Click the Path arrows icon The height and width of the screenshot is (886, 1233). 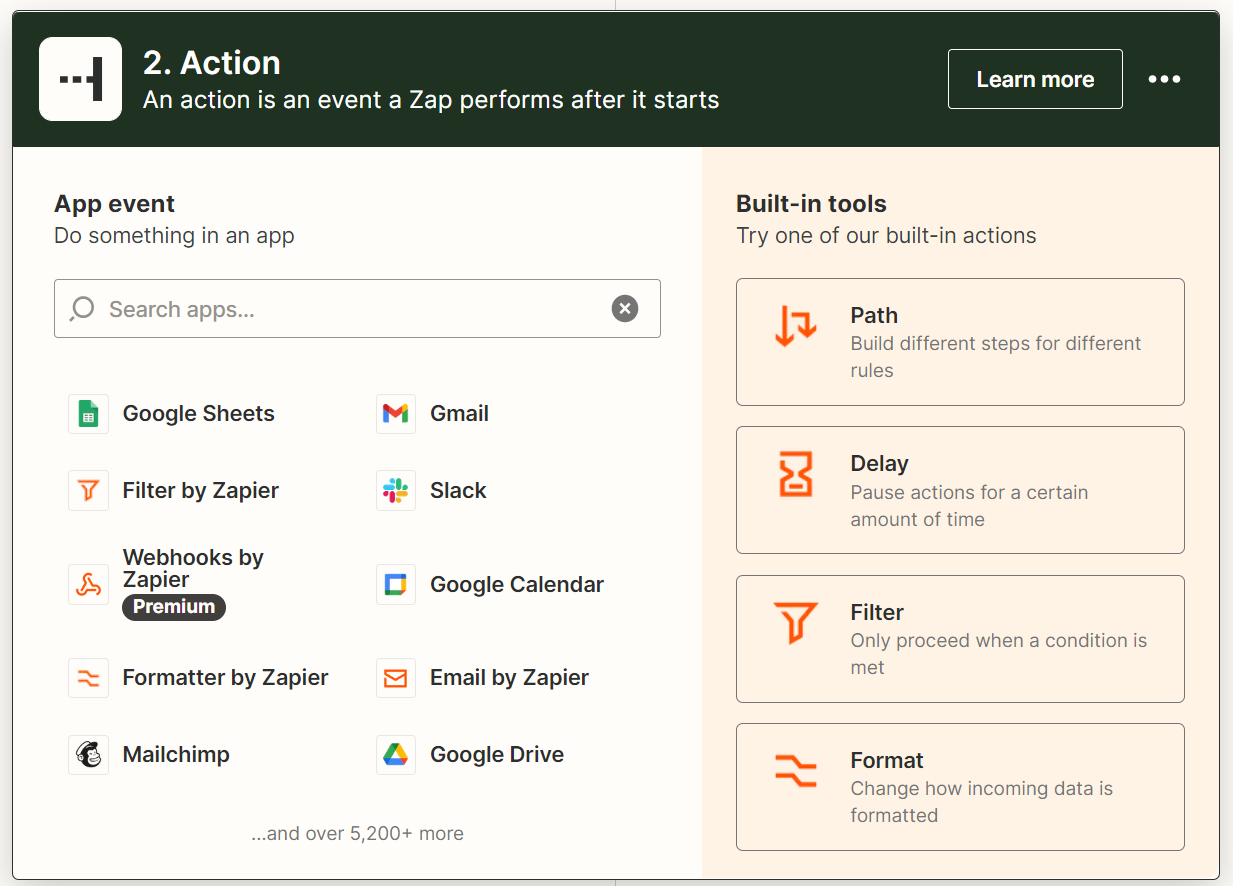(x=796, y=326)
